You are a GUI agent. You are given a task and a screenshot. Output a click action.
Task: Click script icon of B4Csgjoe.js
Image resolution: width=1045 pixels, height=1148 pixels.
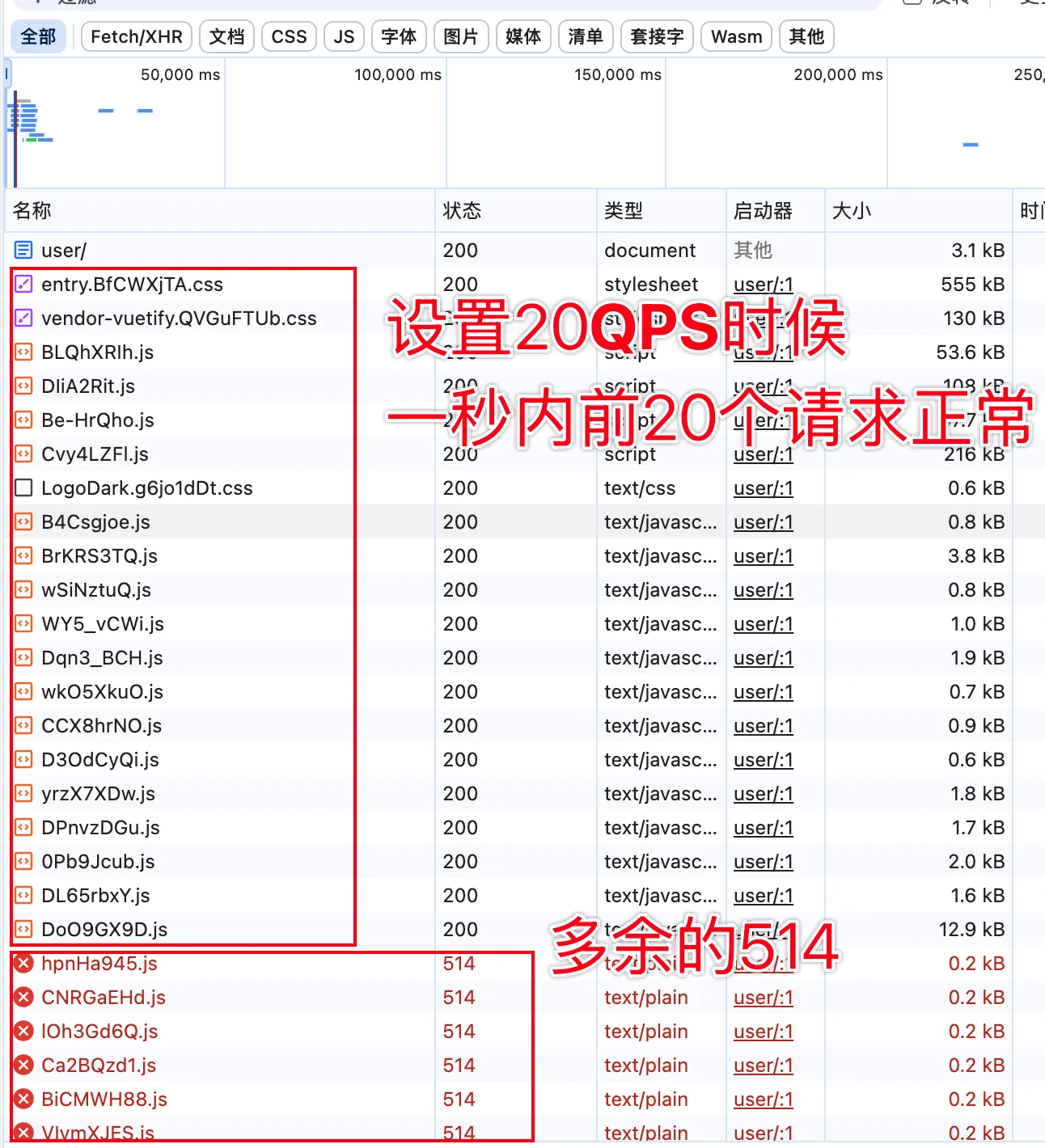23,522
